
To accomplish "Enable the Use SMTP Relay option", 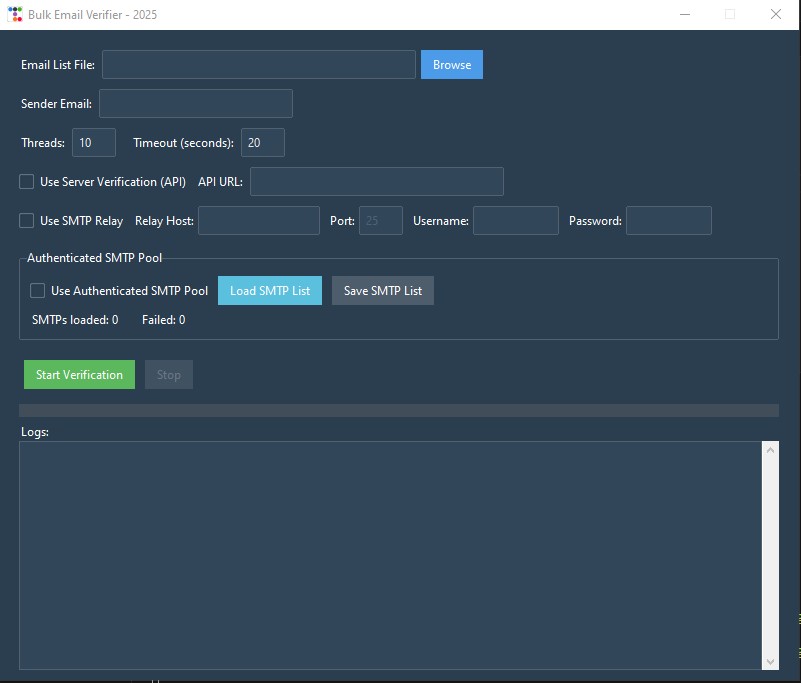I will point(26,220).
